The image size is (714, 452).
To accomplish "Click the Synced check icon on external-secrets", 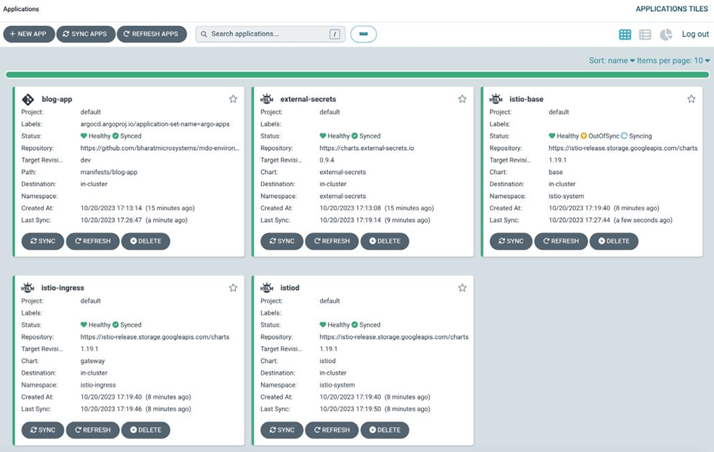I will 355,136.
